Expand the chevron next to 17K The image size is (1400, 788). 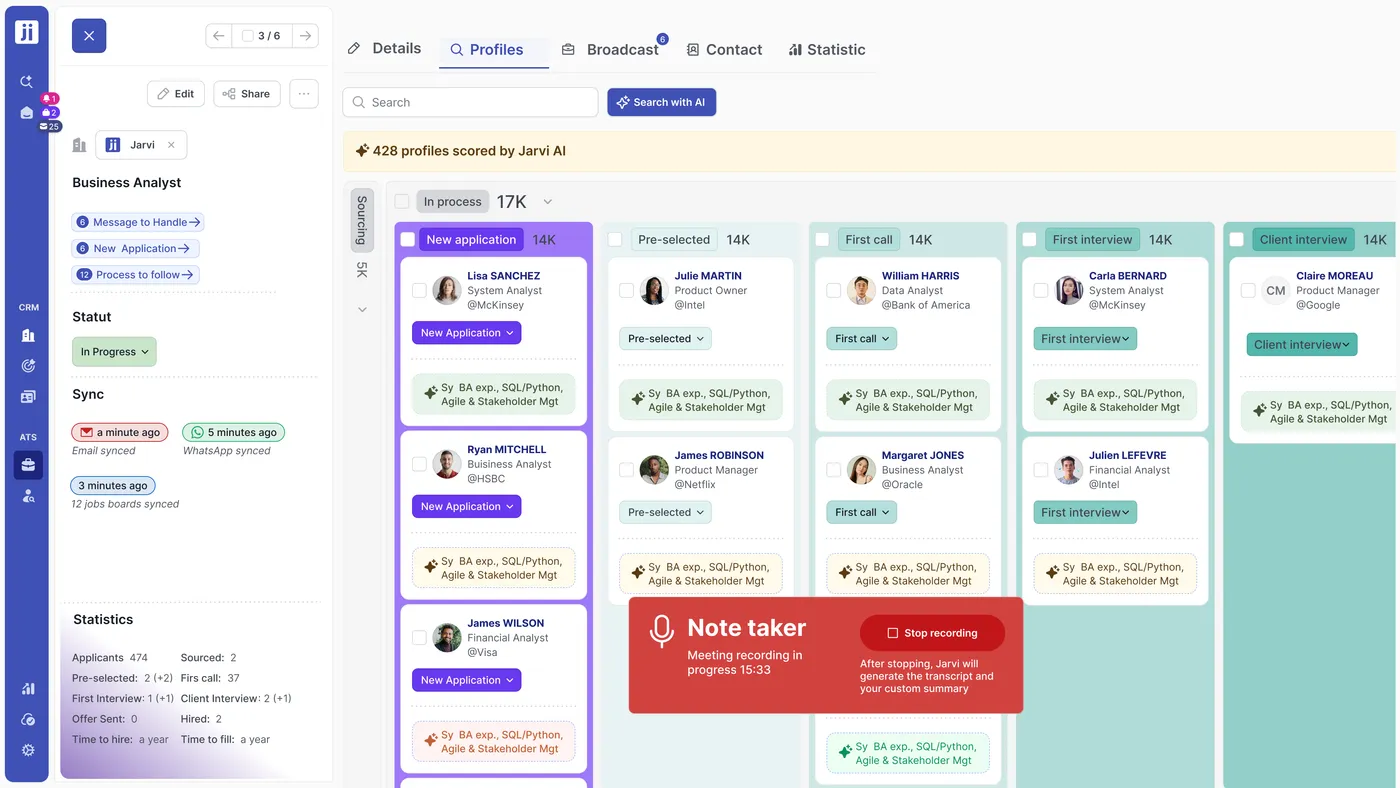point(547,202)
